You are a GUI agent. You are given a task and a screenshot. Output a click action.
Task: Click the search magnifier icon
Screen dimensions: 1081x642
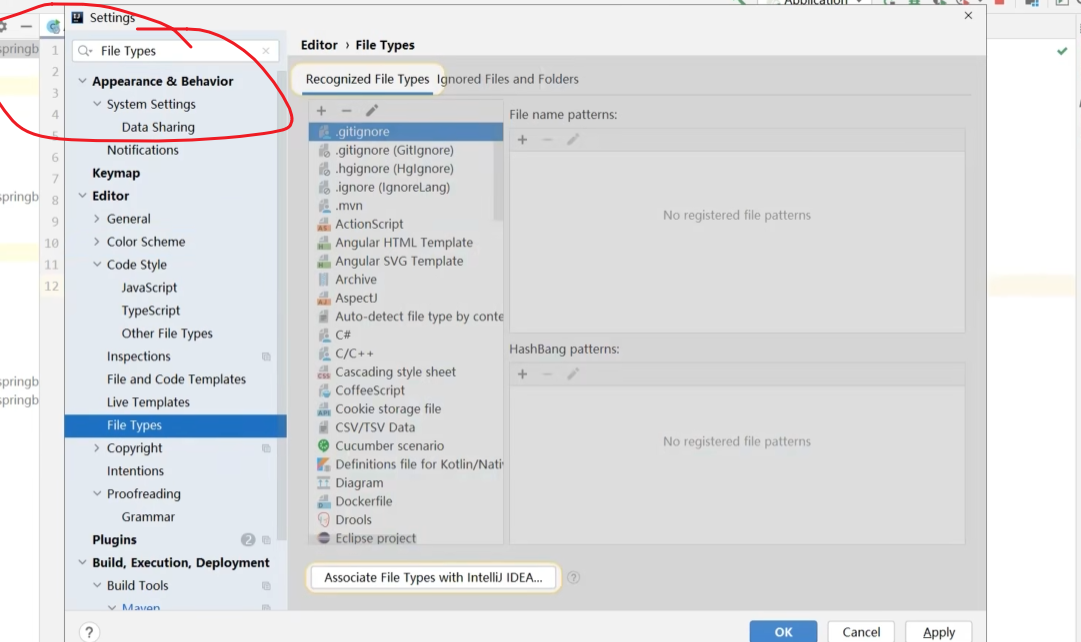(85, 51)
